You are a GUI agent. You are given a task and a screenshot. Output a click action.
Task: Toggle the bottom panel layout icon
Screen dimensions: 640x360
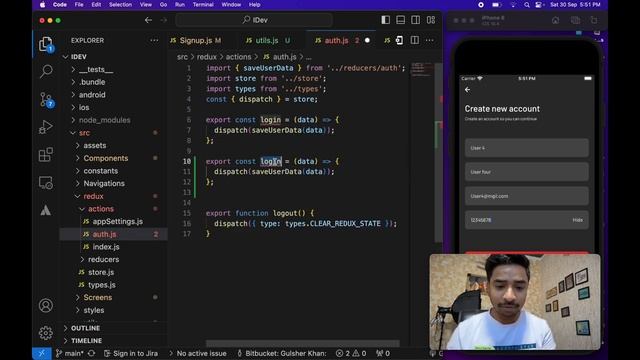tap(401, 20)
